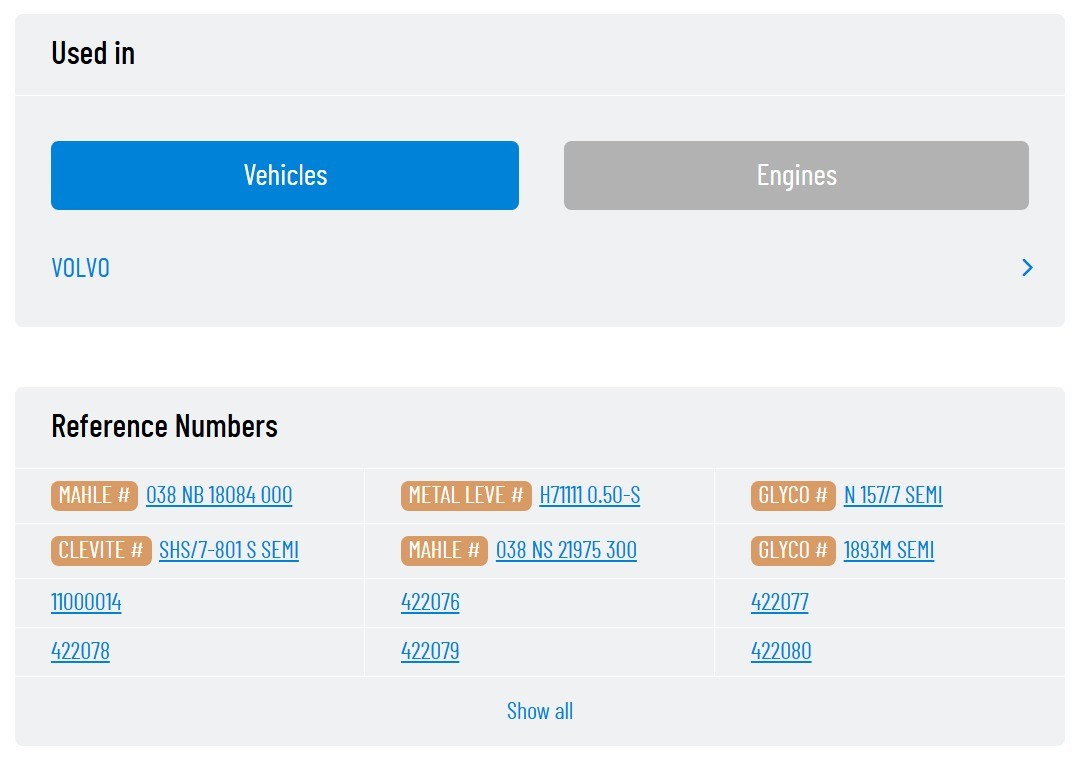Click reference number 422080

pos(780,651)
